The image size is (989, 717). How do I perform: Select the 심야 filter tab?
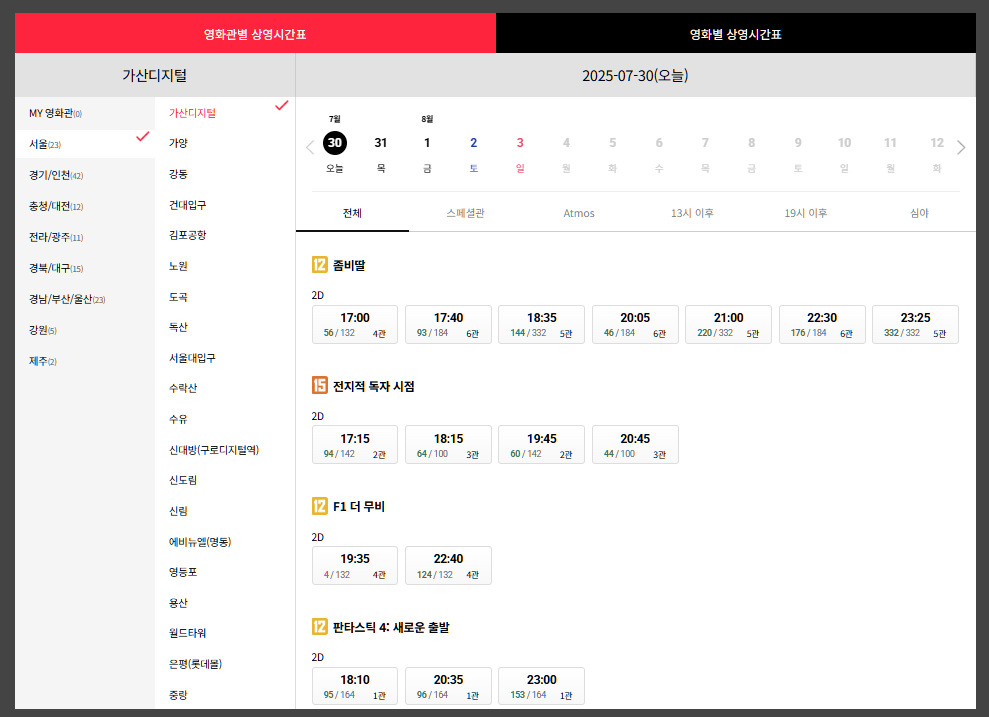click(x=919, y=213)
